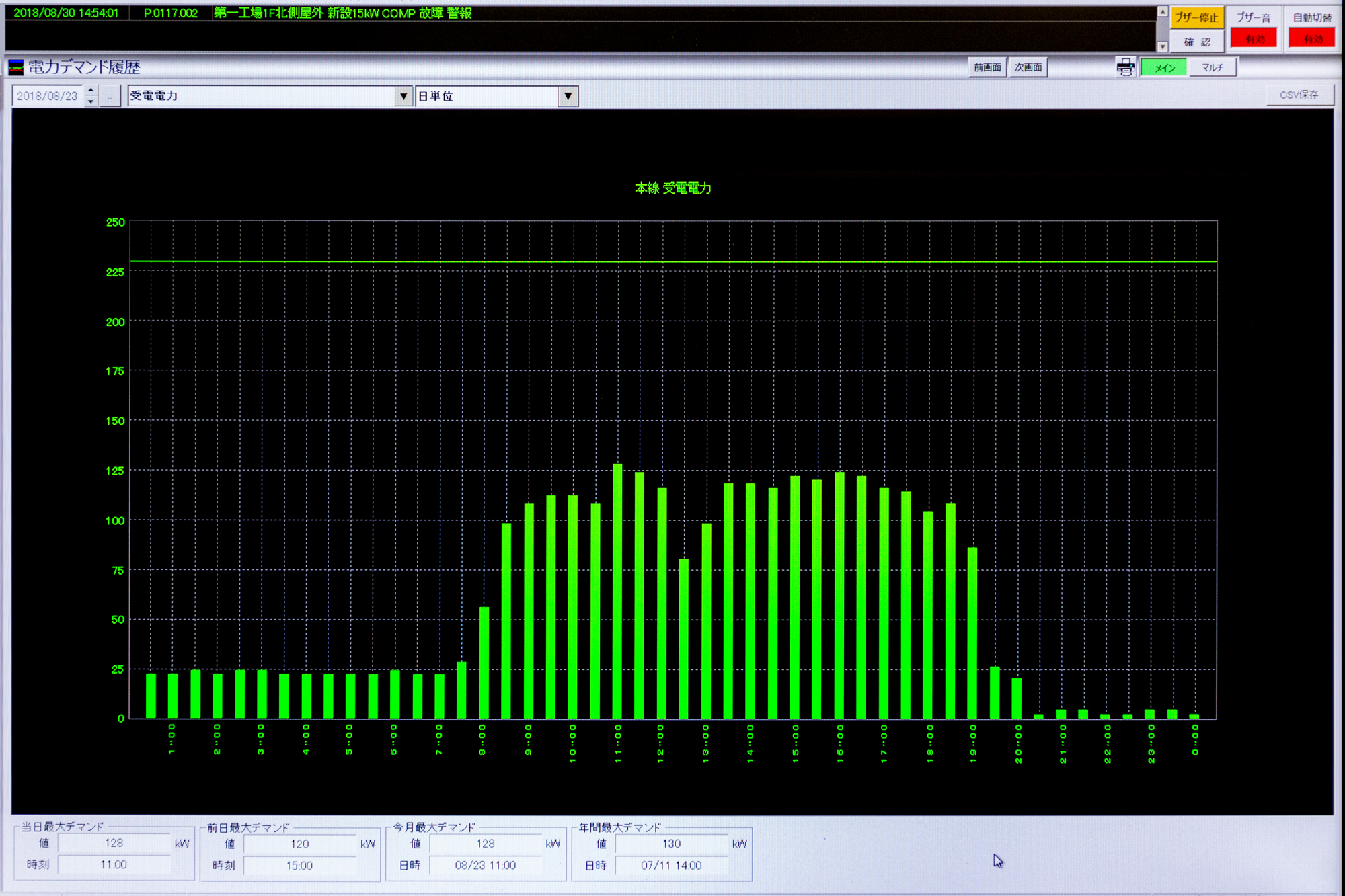
Task: Click 当日最大デマンド value 128
Action: (114, 843)
